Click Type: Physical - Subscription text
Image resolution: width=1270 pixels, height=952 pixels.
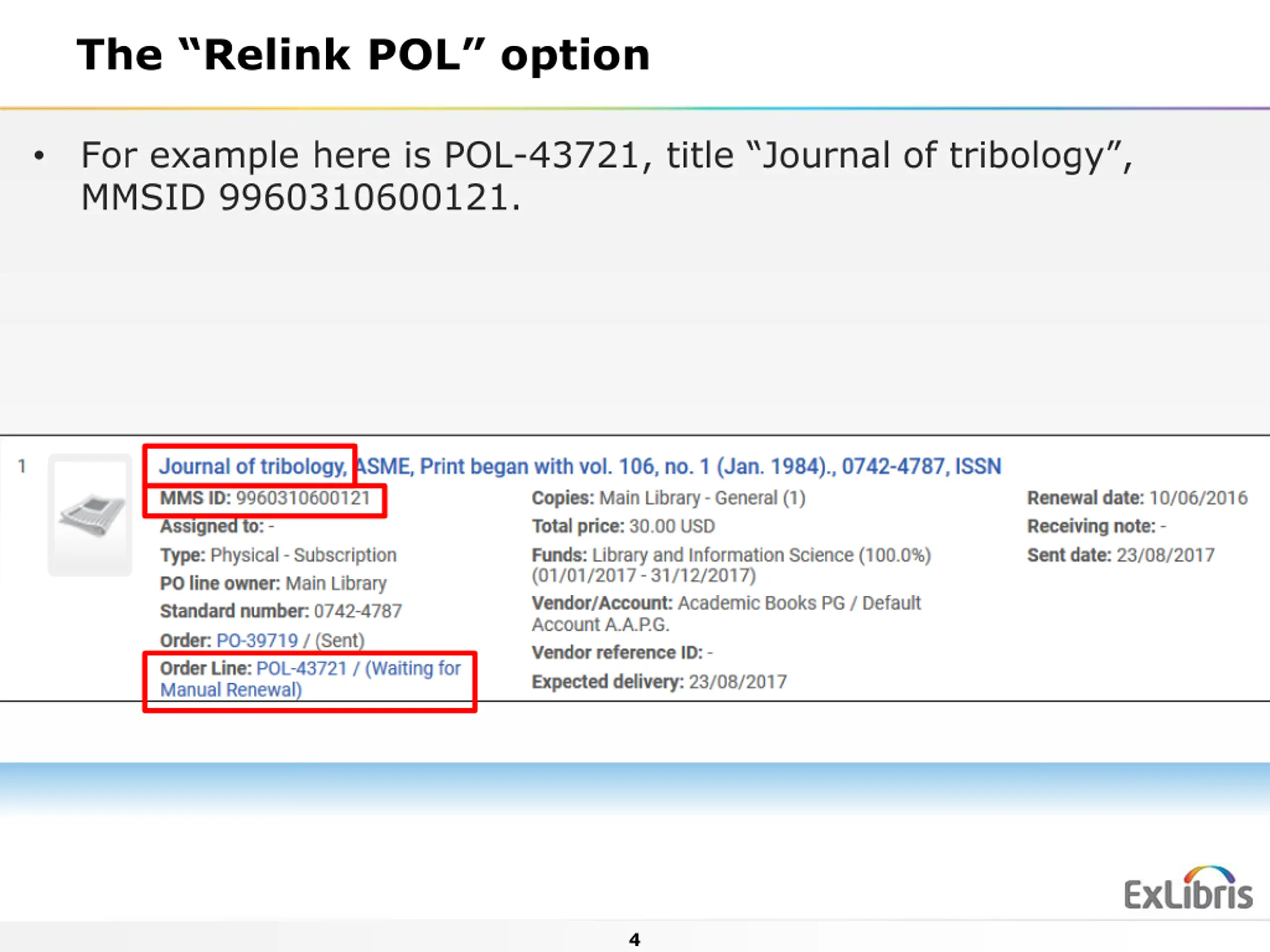[x=278, y=555]
